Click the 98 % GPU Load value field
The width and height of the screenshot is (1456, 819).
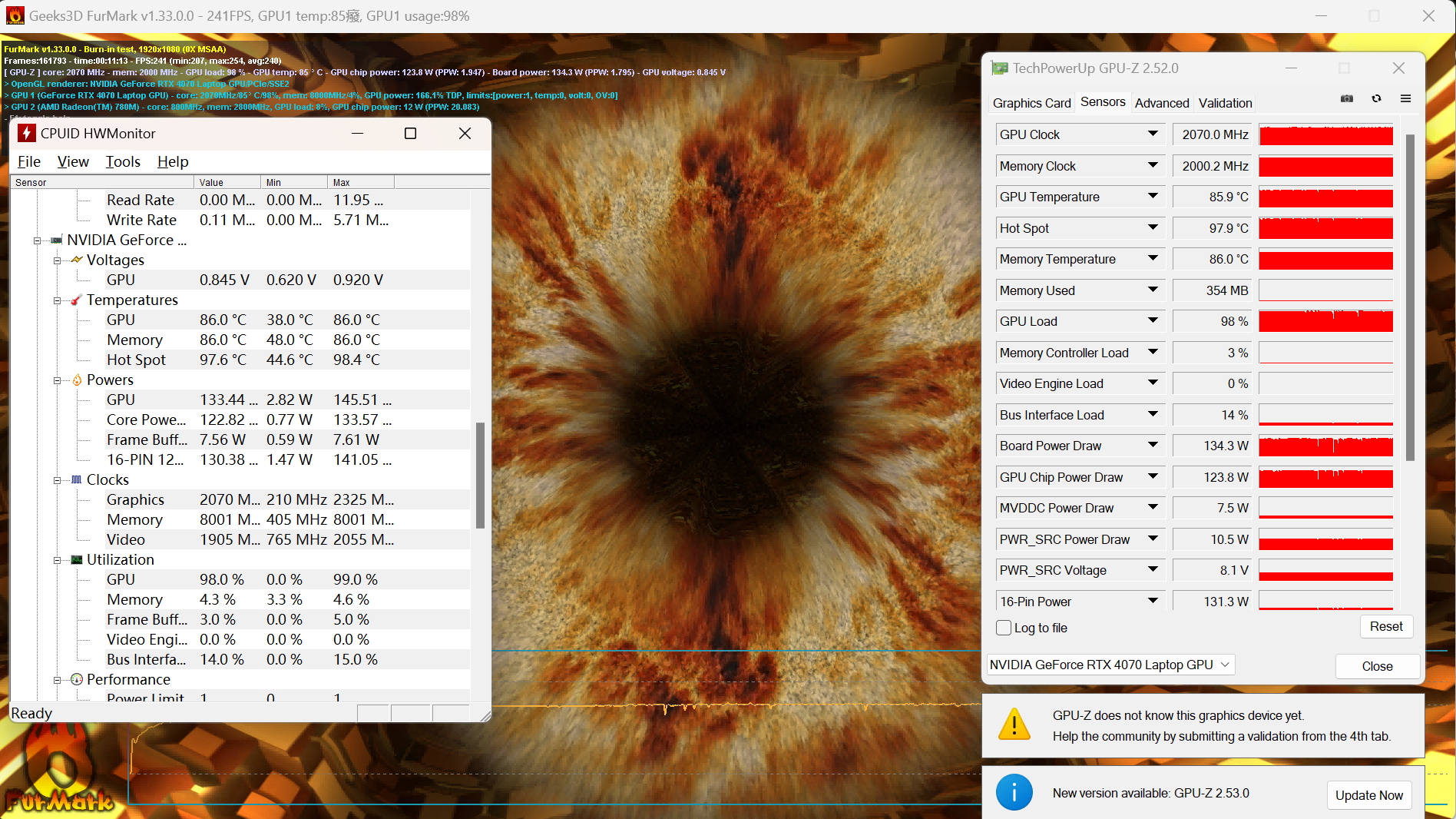click(1213, 321)
